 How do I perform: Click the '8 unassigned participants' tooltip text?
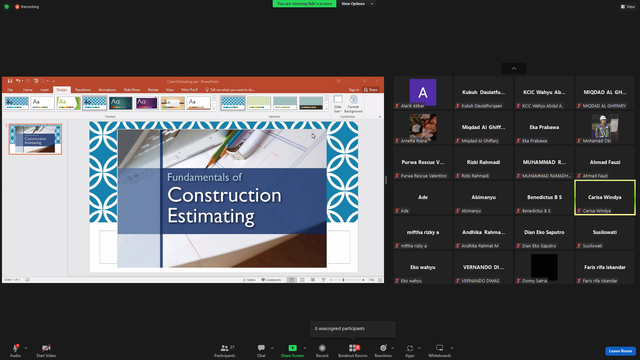click(340, 329)
